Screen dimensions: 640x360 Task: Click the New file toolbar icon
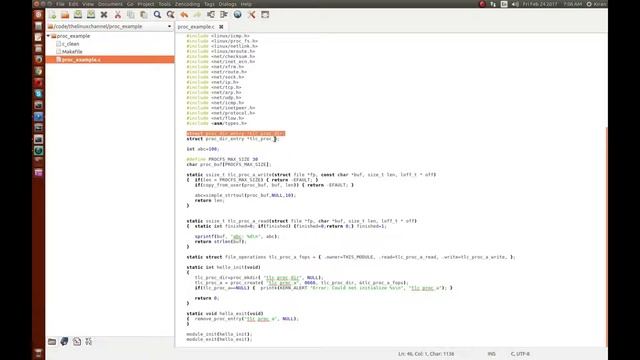52,15
